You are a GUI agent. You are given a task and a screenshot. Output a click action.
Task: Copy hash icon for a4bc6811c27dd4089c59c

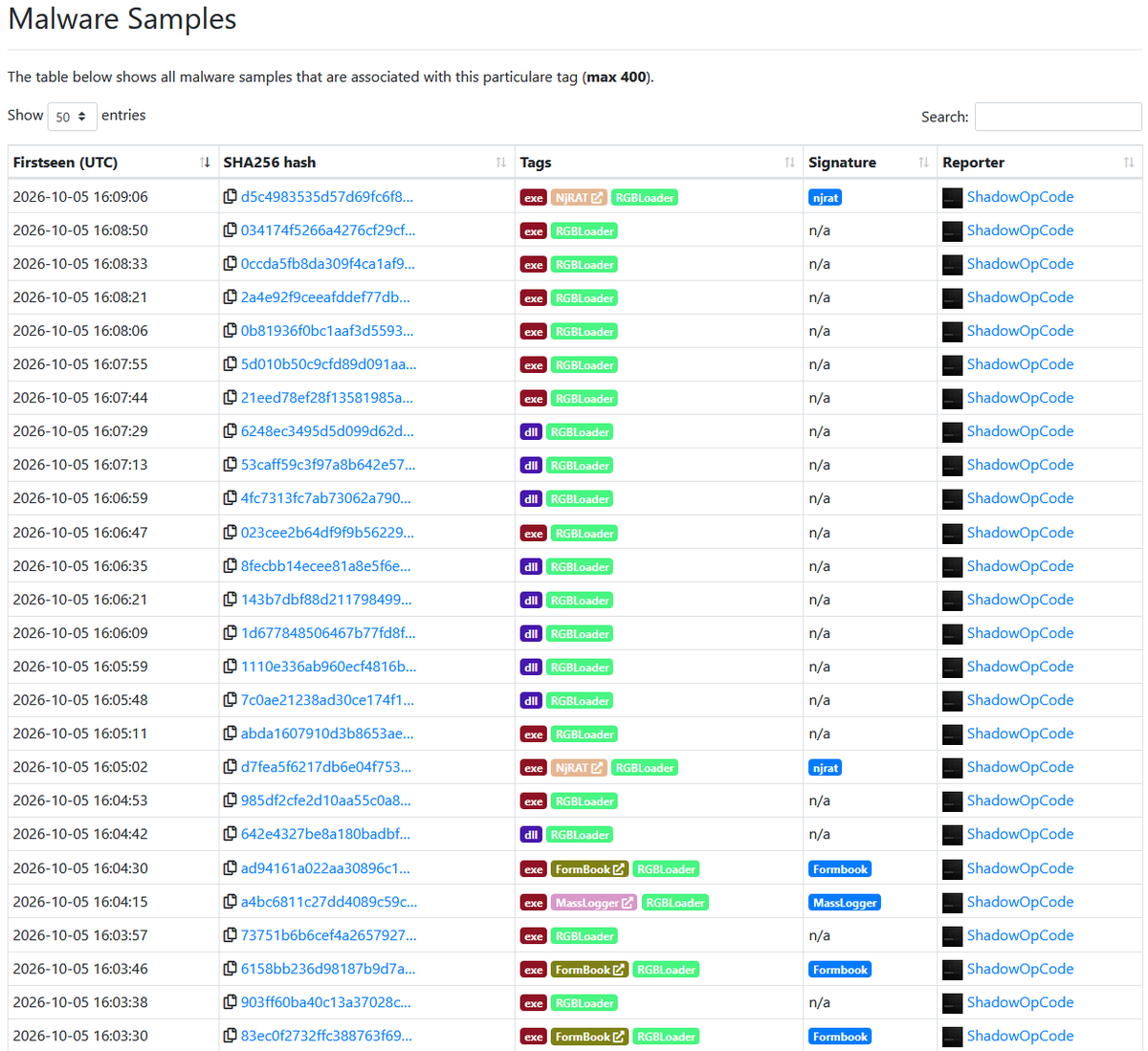click(x=230, y=902)
